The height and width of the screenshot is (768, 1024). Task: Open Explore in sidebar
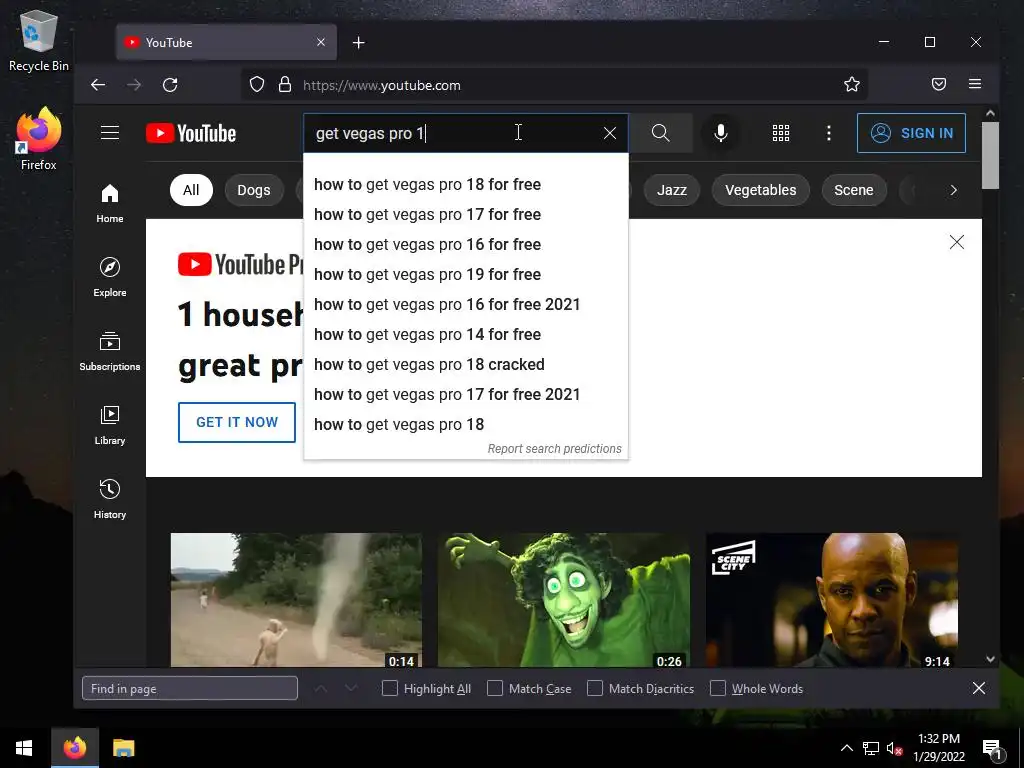pyautogui.click(x=110, y=277)
